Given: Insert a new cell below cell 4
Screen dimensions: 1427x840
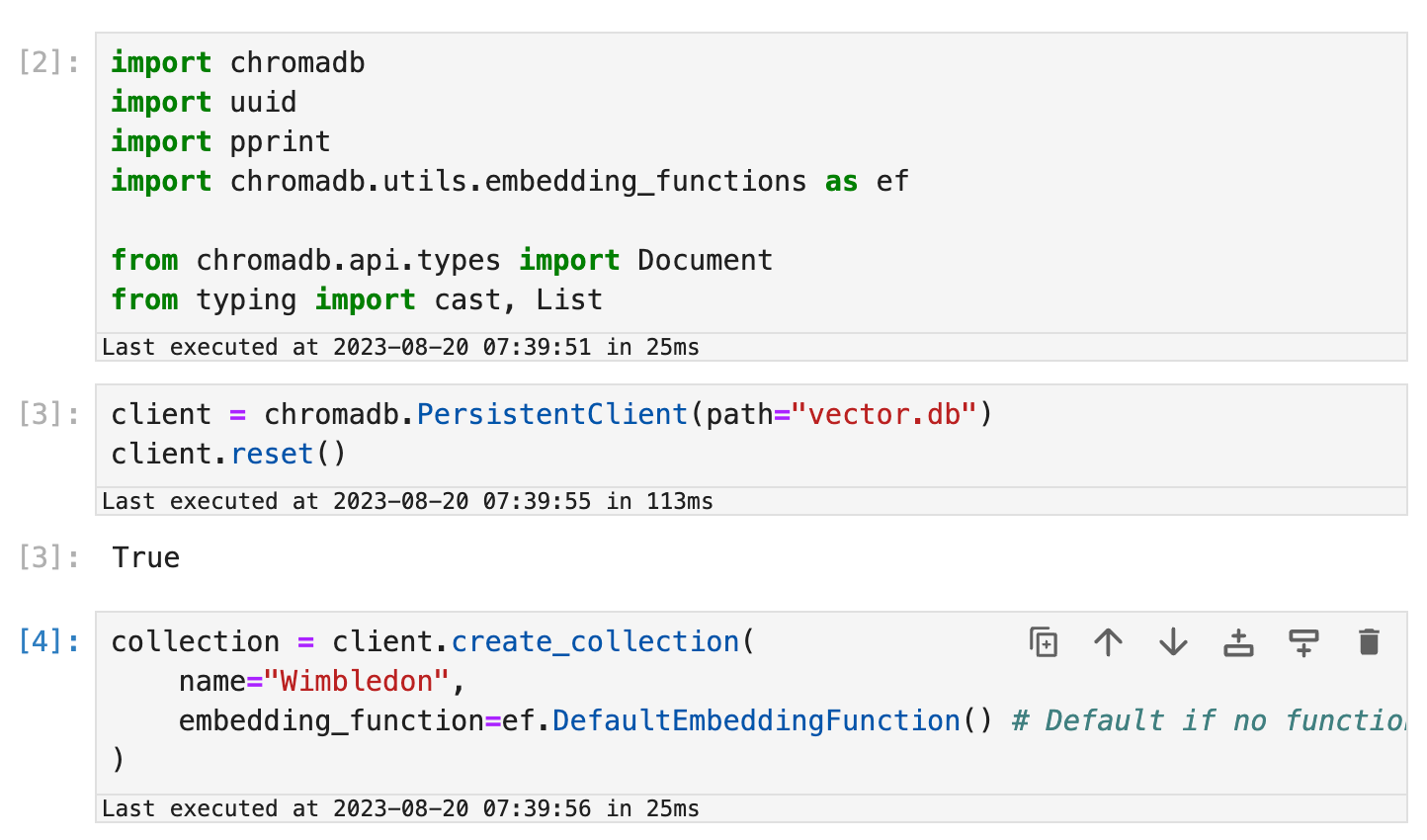Looking at the screenshot, I should pyautogui.click(x=1304, y=642).
